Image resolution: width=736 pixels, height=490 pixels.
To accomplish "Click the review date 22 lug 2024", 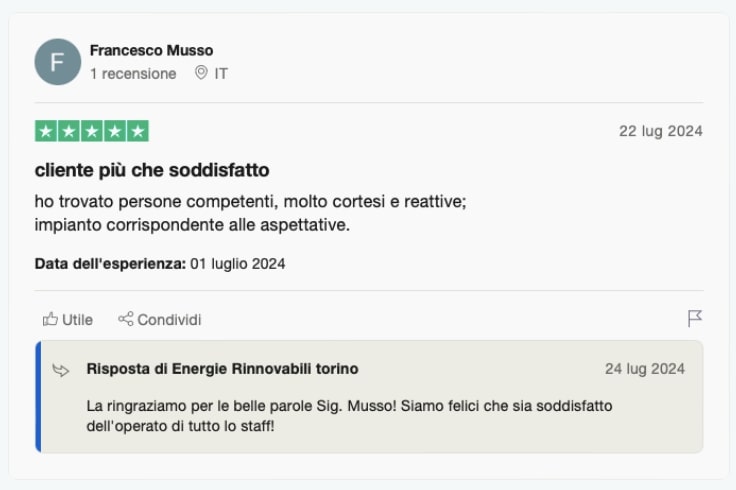I will tap(661, 131).
